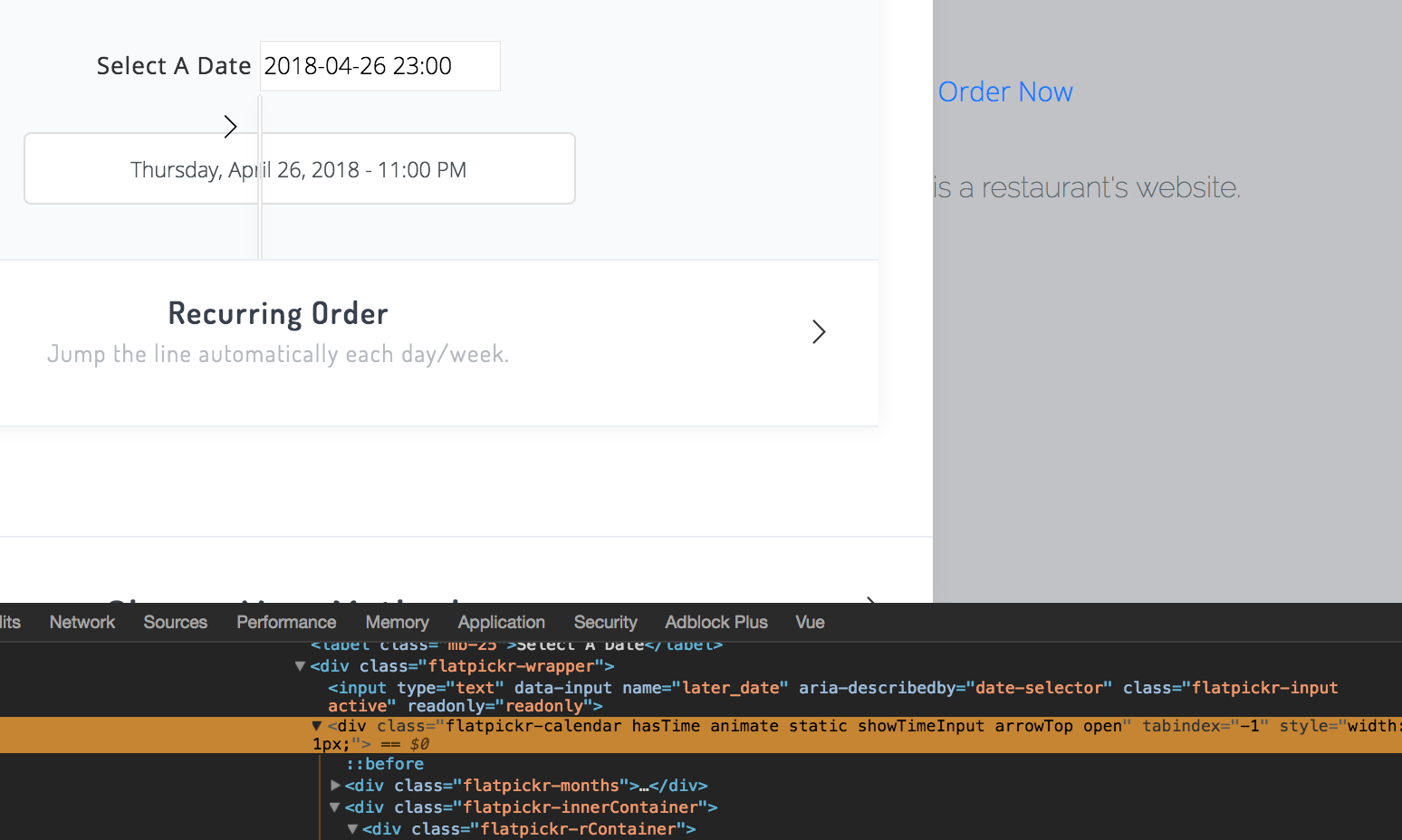Screen dimensions: 1402x840
Task: Click the Order Now link
Action: (1005, 91)
